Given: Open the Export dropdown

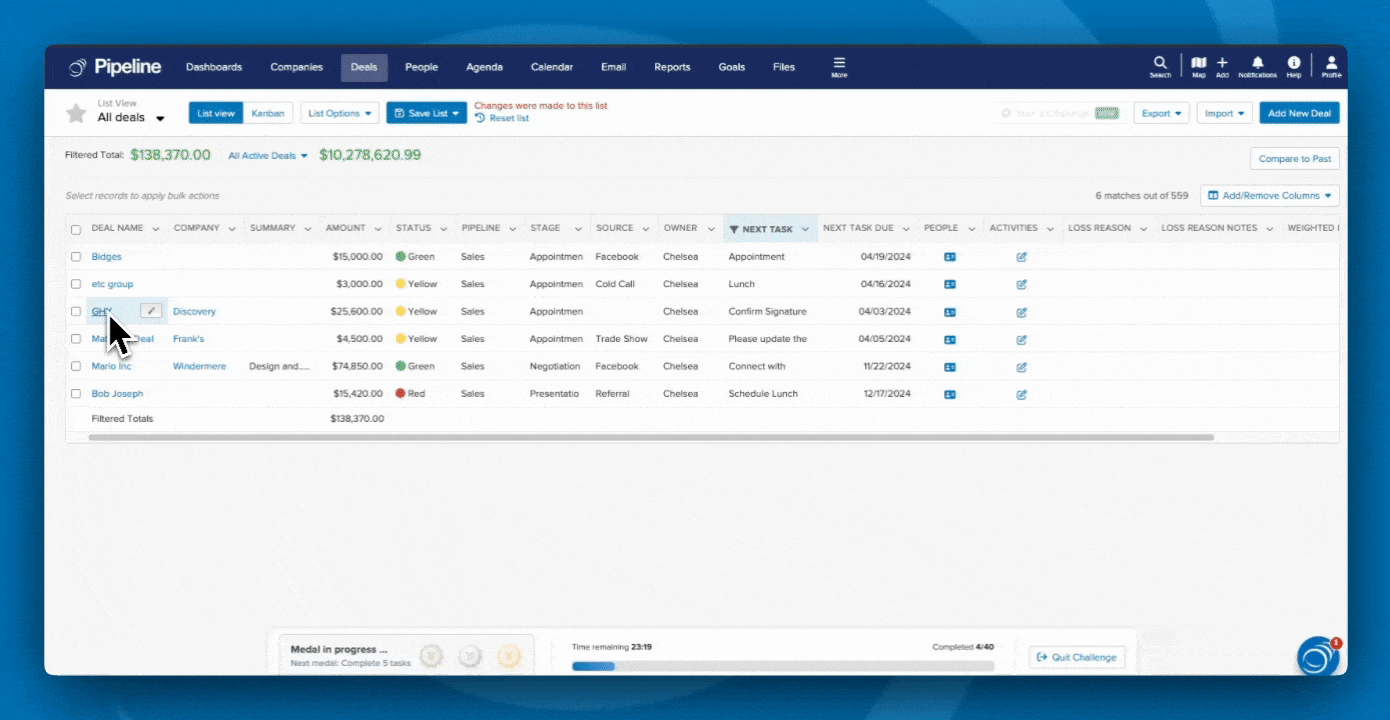Looking at the screenshot, I should [1161, 113].
